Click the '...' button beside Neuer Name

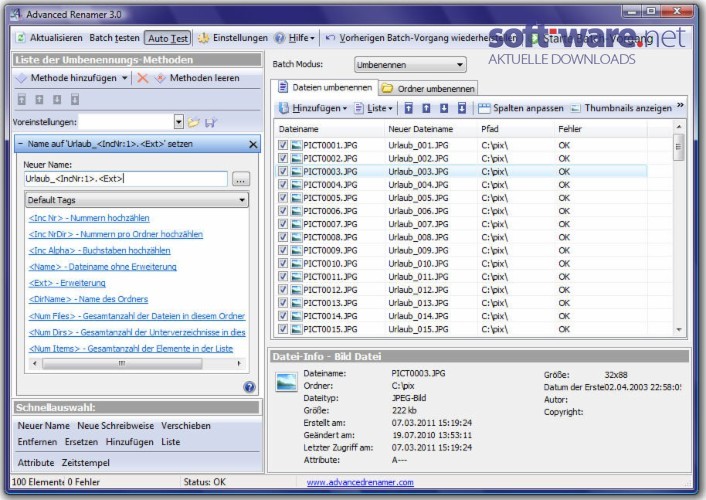click(x=241, y=179)
